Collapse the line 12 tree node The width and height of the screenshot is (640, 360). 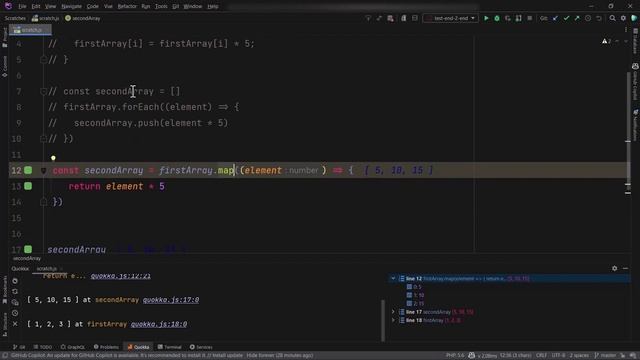coord(393,278)
